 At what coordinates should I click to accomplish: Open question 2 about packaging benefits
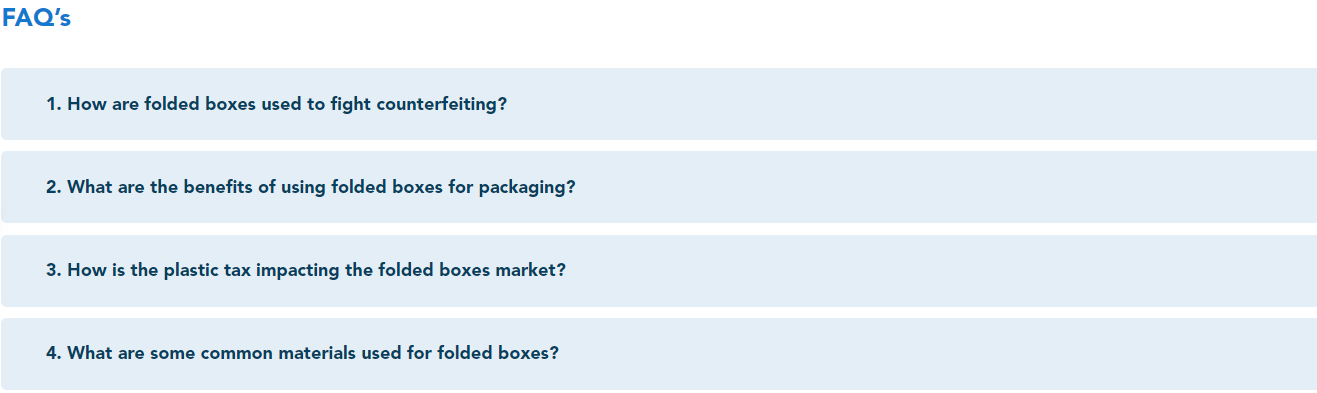[x=659, y=187]
